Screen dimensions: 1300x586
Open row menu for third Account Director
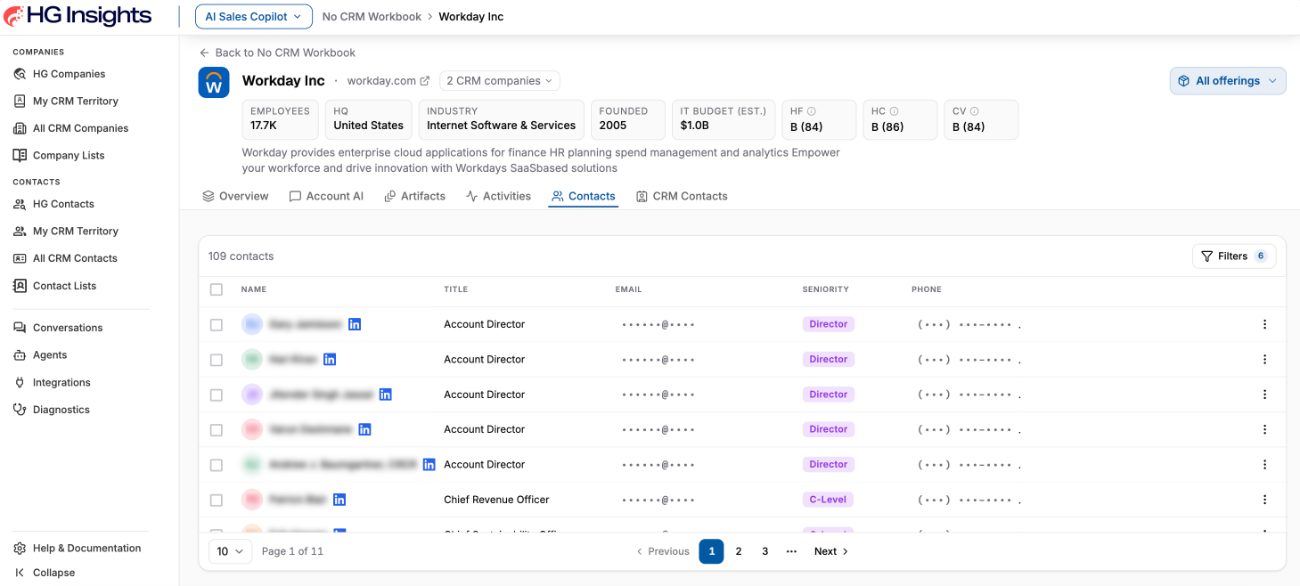(1264, 394)
